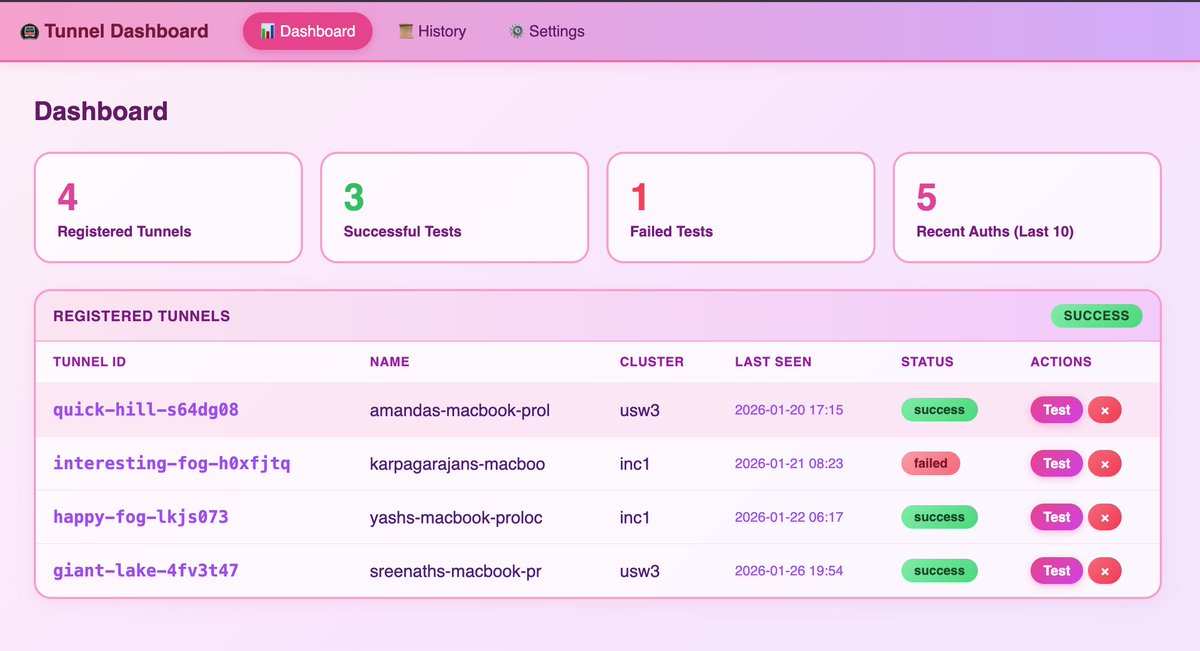1200x651 pixels.
Task: Delete the interesting-fog-h0xfjtq tunnel with its x icon
Action: tap(1105, 464)
